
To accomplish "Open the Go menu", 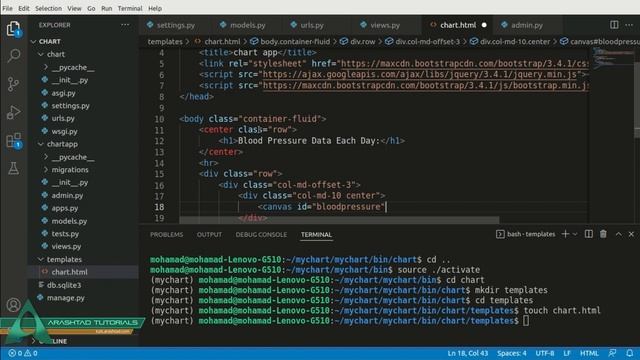I will tap(91, 8).
